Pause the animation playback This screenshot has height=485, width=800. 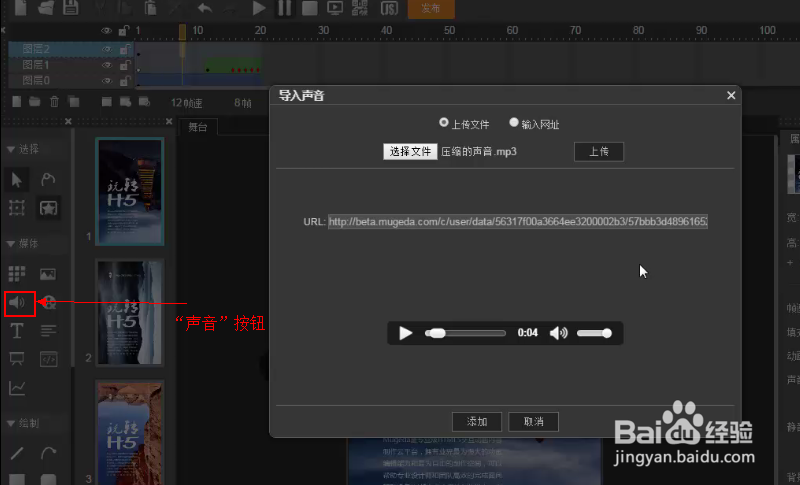click(284, 8)
